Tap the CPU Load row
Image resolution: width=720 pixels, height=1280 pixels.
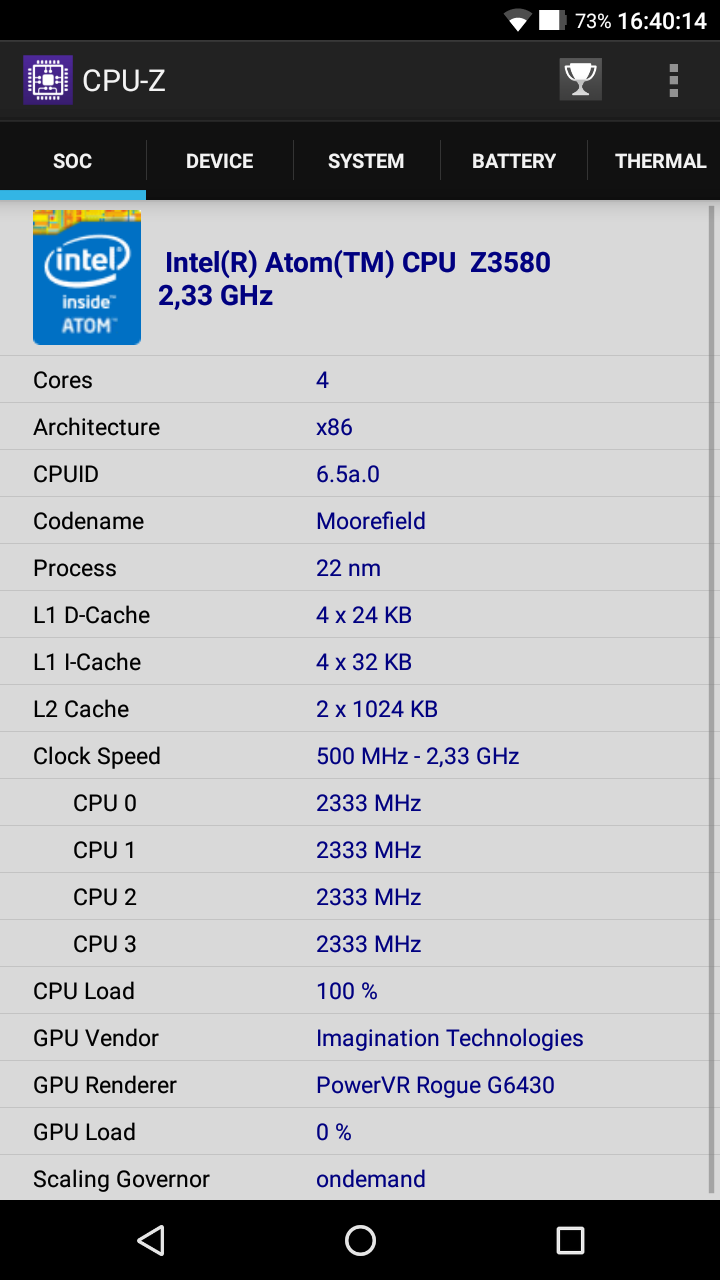click(354, 991)
